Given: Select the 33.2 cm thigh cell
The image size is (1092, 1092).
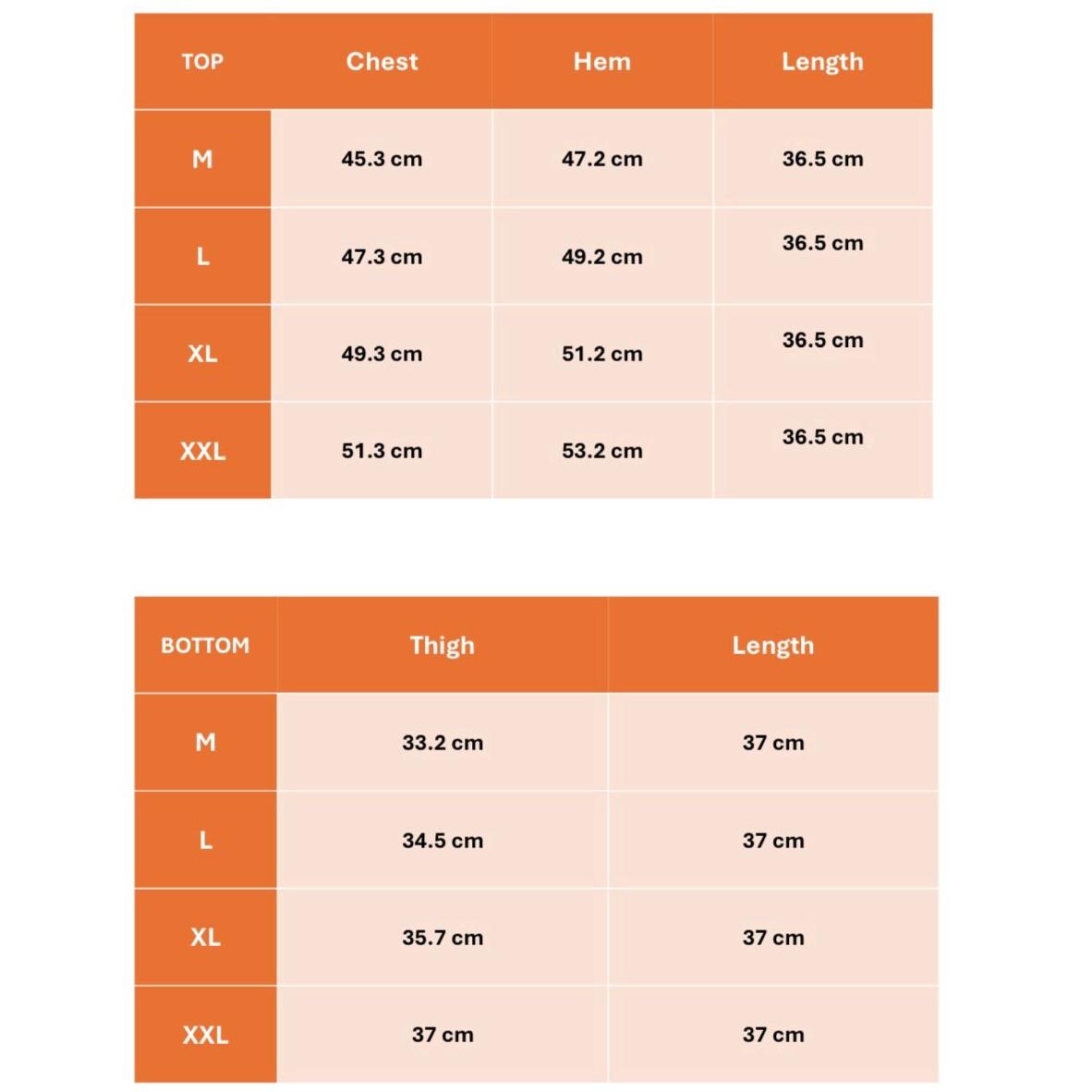Looking at the screenshot, I should click(x=442, y=743).
